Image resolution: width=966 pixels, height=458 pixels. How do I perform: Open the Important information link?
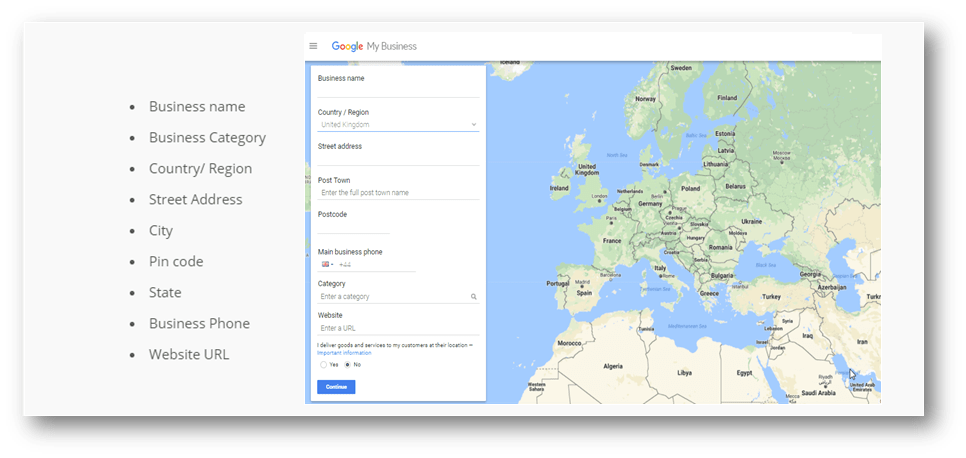tap(344, 353)
